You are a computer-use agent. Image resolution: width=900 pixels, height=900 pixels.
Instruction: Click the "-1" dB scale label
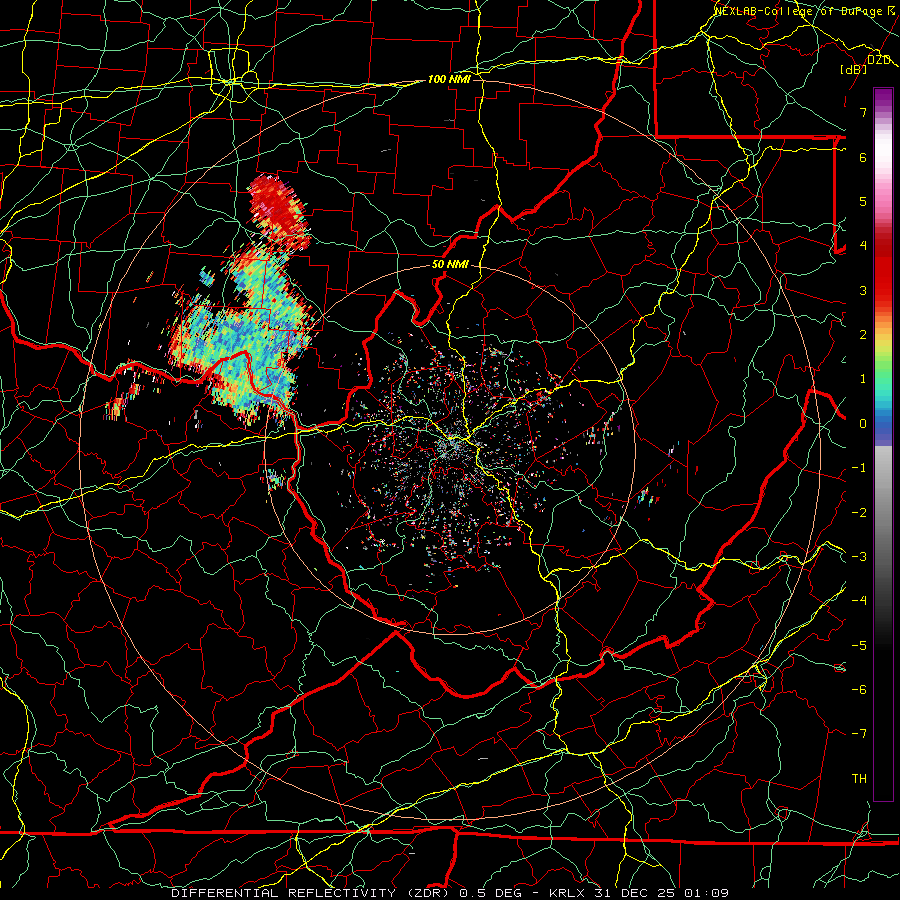[x=859, y=468]
